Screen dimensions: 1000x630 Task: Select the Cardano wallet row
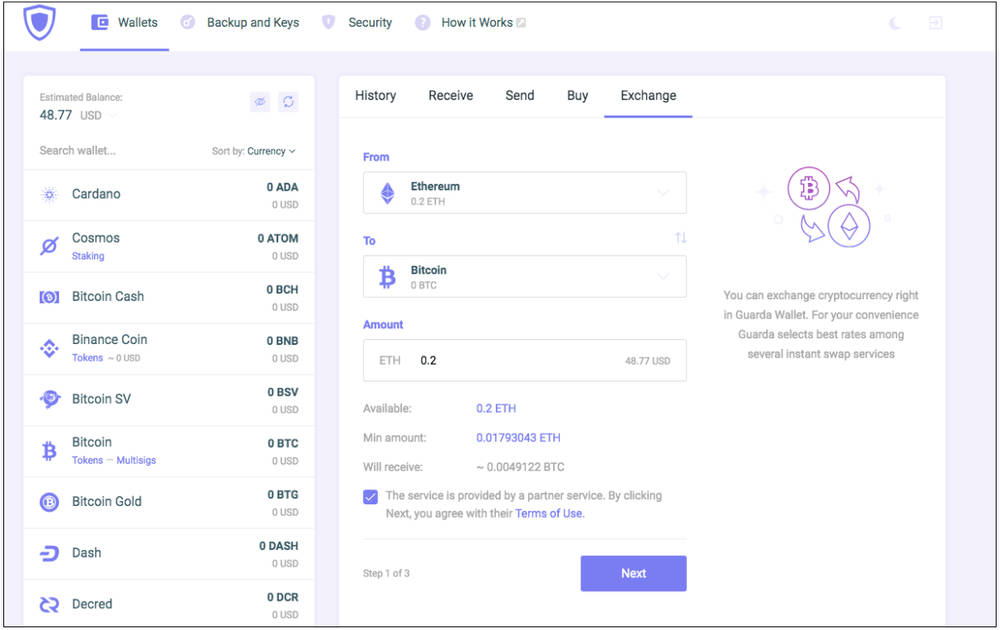pos(169,195)
